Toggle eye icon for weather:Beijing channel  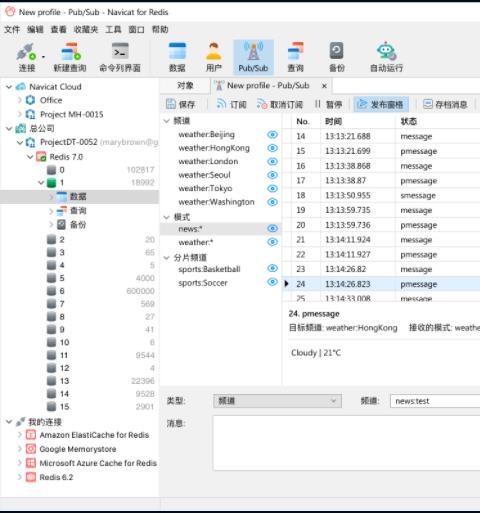pos(272,135)
